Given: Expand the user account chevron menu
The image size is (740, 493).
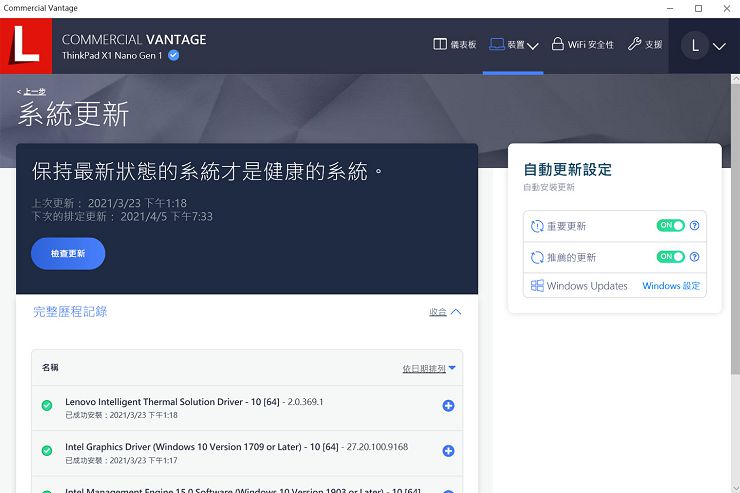Looking at the screenshot, I should coord(719,46).
